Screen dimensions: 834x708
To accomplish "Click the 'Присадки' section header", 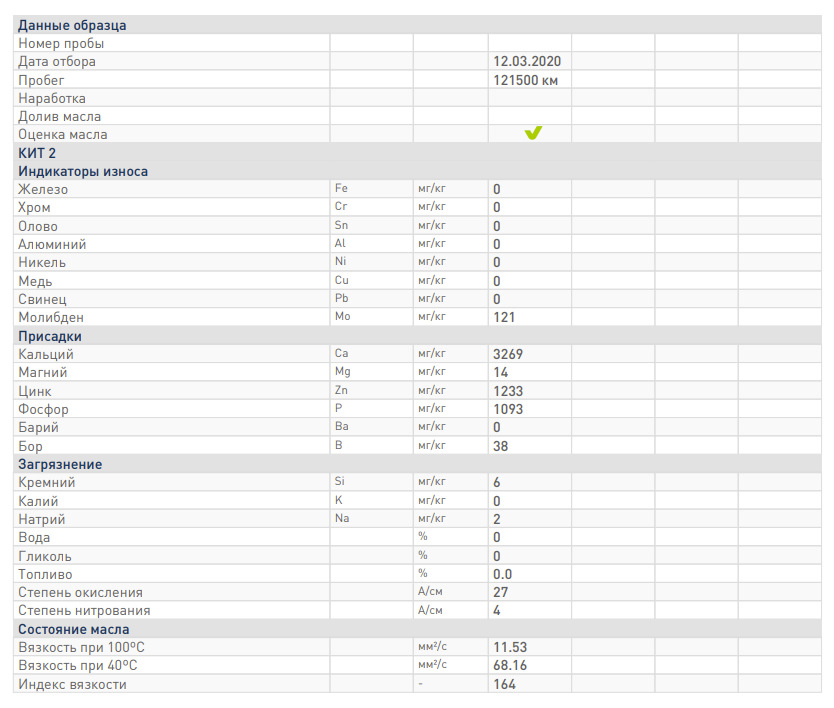I will [50, 336].
